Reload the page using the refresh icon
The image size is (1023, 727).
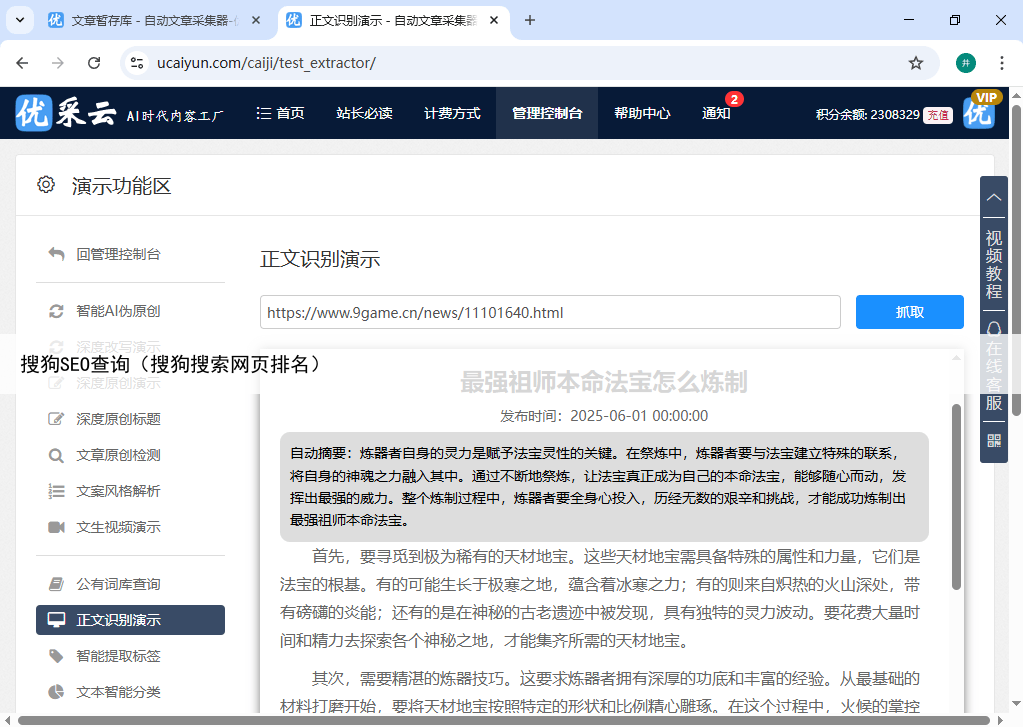tap(94, 63)
